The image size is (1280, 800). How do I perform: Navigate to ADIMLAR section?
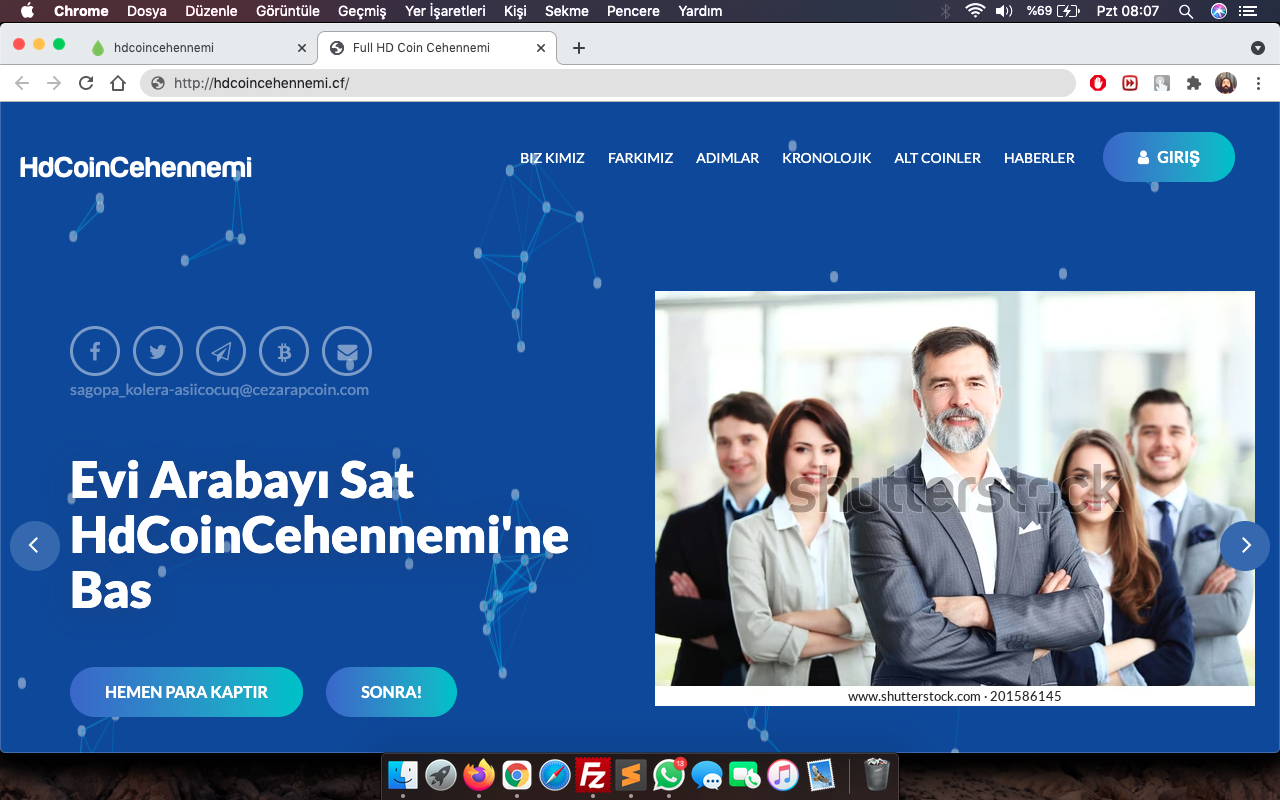click(727, 158)
